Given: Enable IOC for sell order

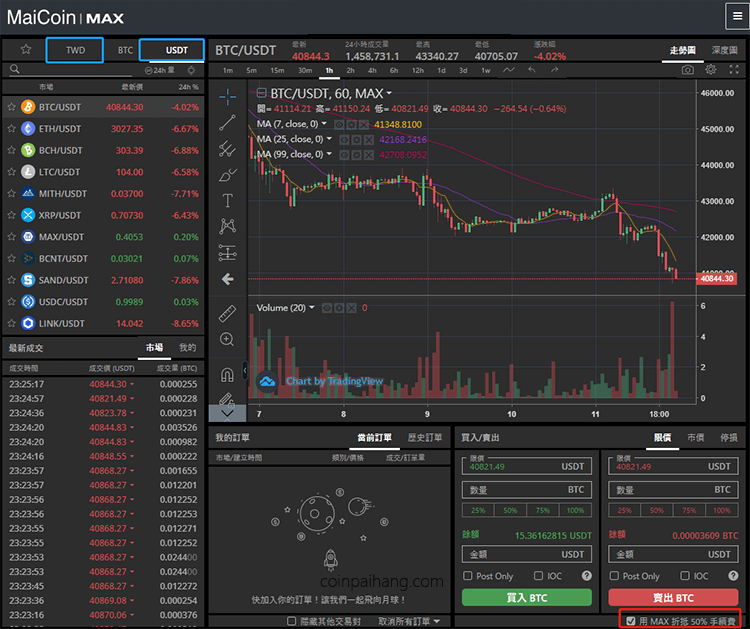Looking at the screenshot, I should tap(685, 575).
